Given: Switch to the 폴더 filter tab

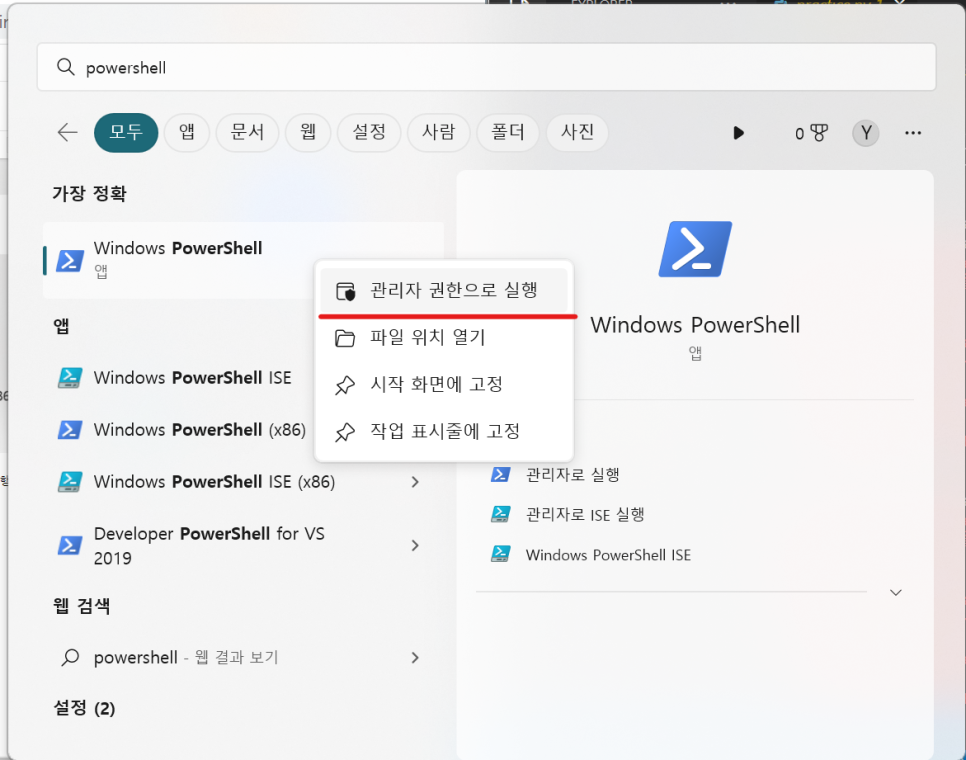Looking at the screenshot, I should tap(508, 132).
